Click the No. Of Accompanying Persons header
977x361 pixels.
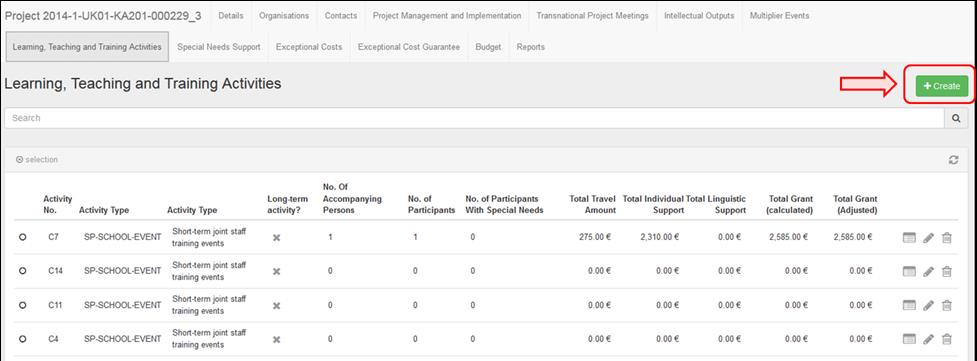(x=352, y=199)
